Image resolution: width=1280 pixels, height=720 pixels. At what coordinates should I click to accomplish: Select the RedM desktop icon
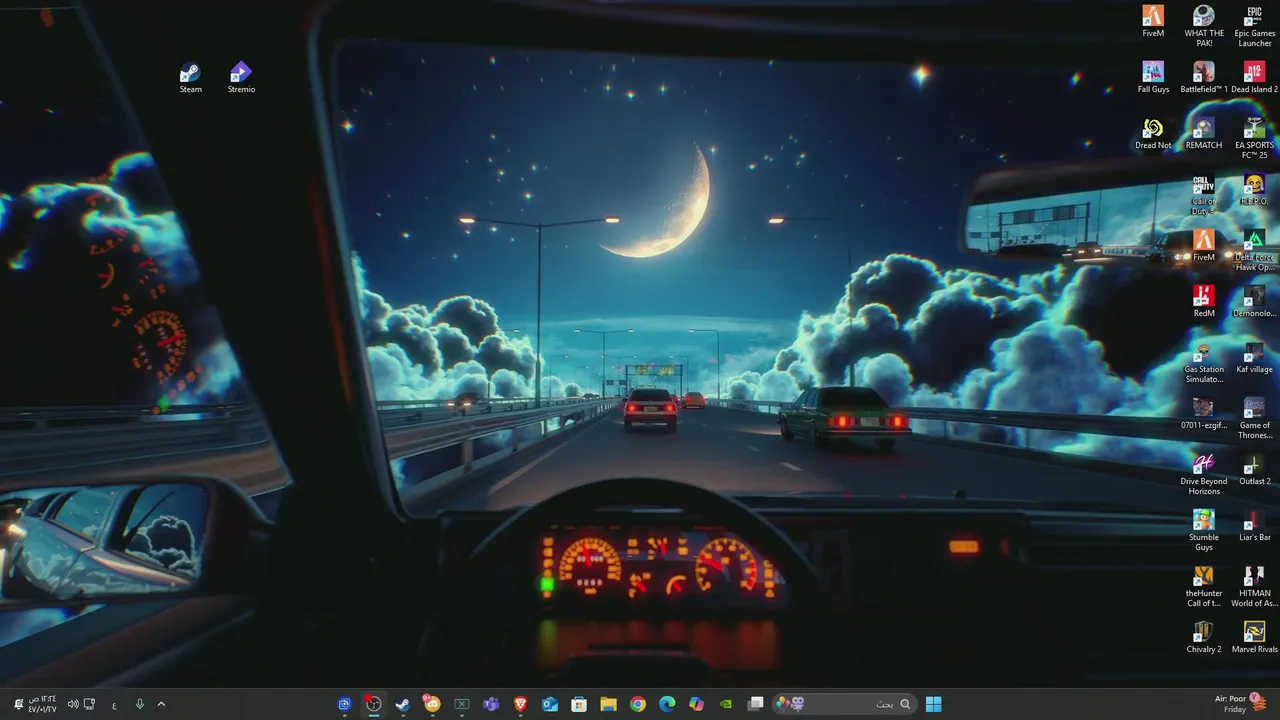point(1204,302)
